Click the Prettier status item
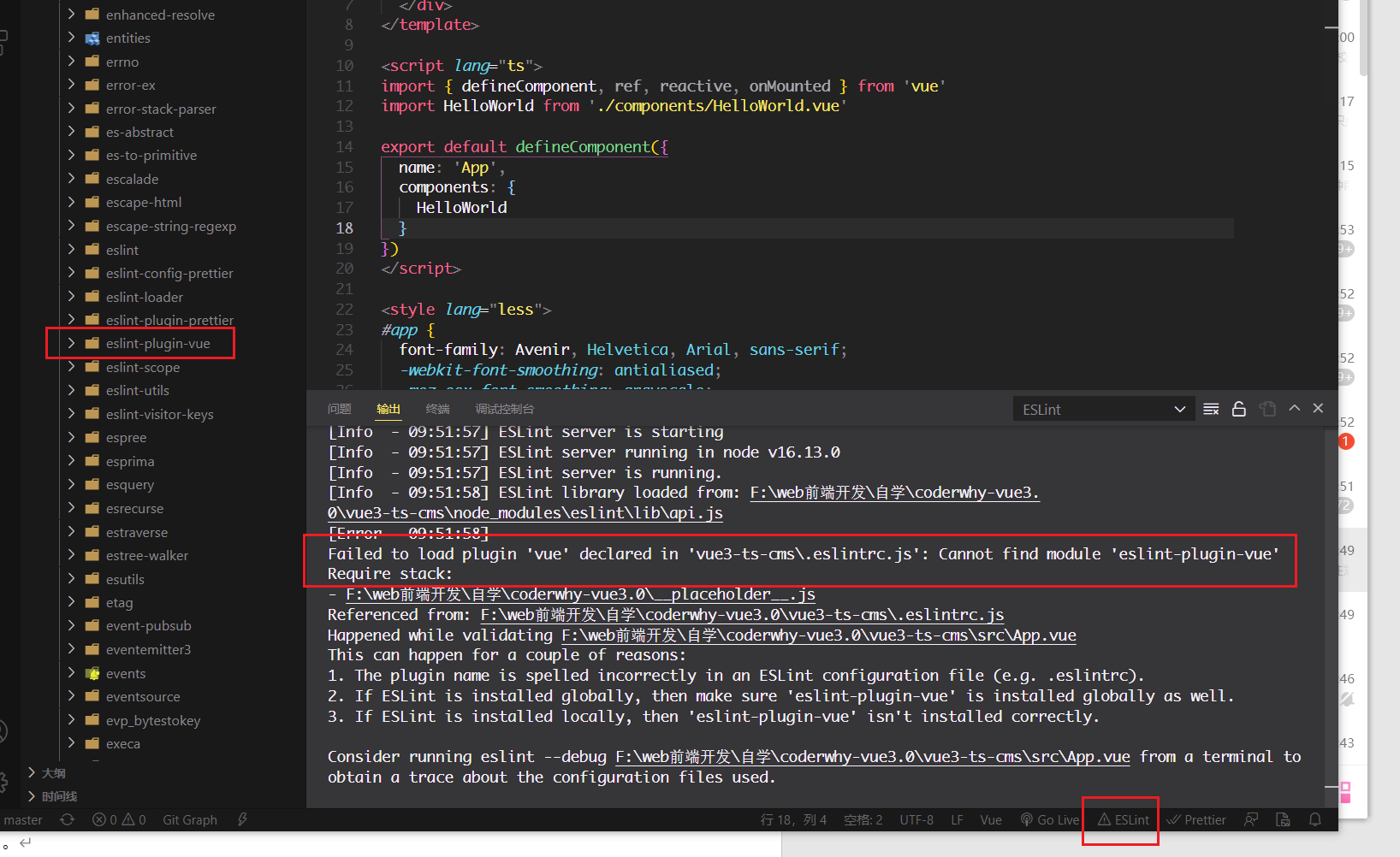Screen dimensions: 1400x857 pos(1196,819)
